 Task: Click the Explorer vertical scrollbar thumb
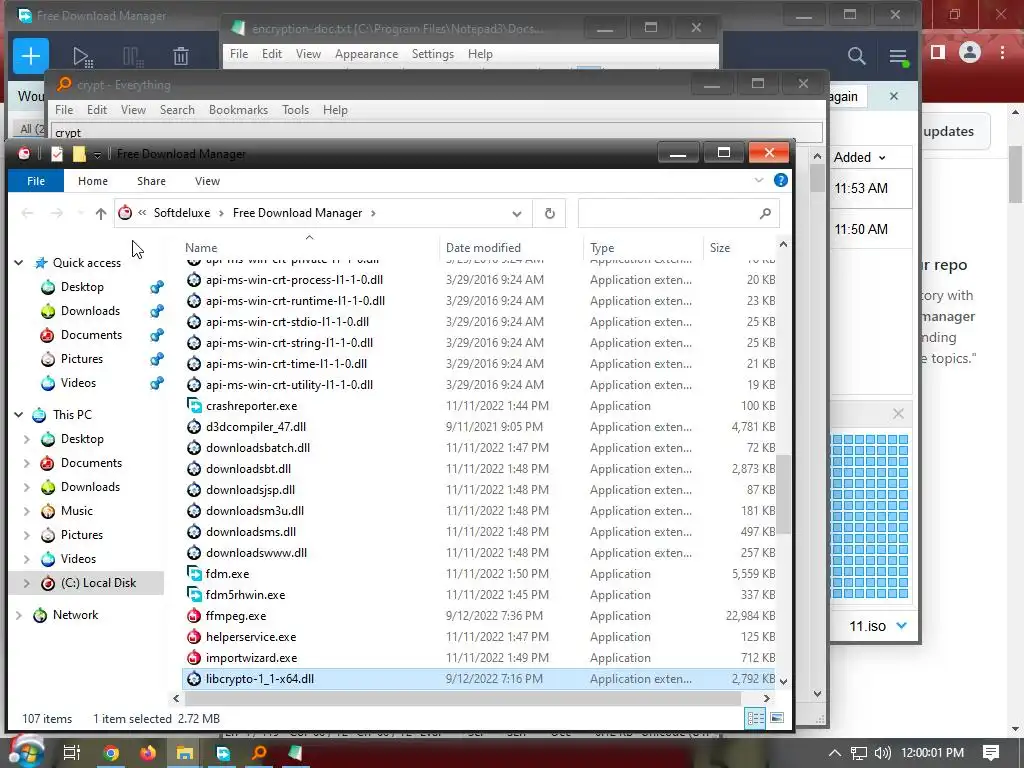tap(783, 494)
